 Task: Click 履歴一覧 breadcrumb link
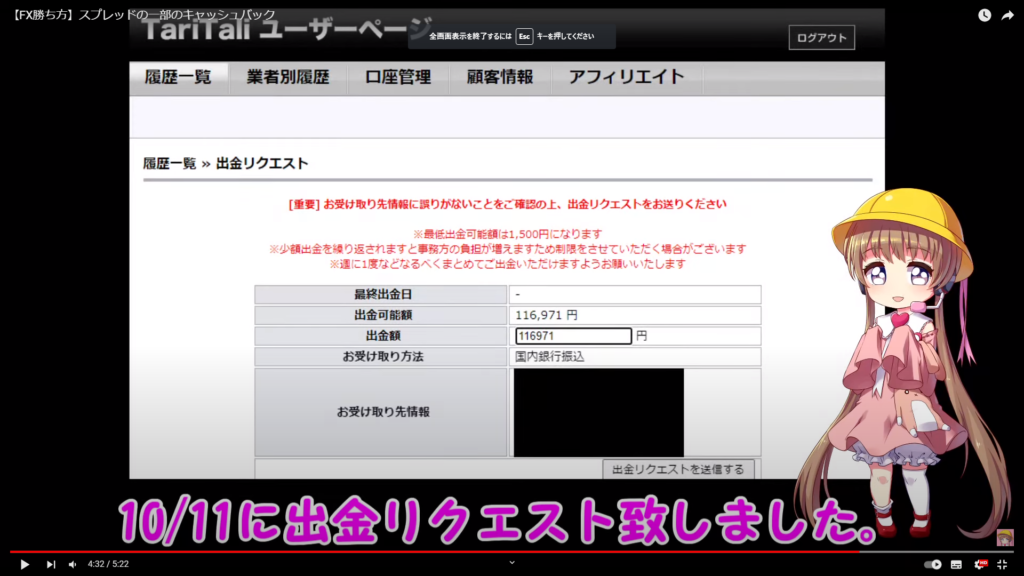point(169,163)
